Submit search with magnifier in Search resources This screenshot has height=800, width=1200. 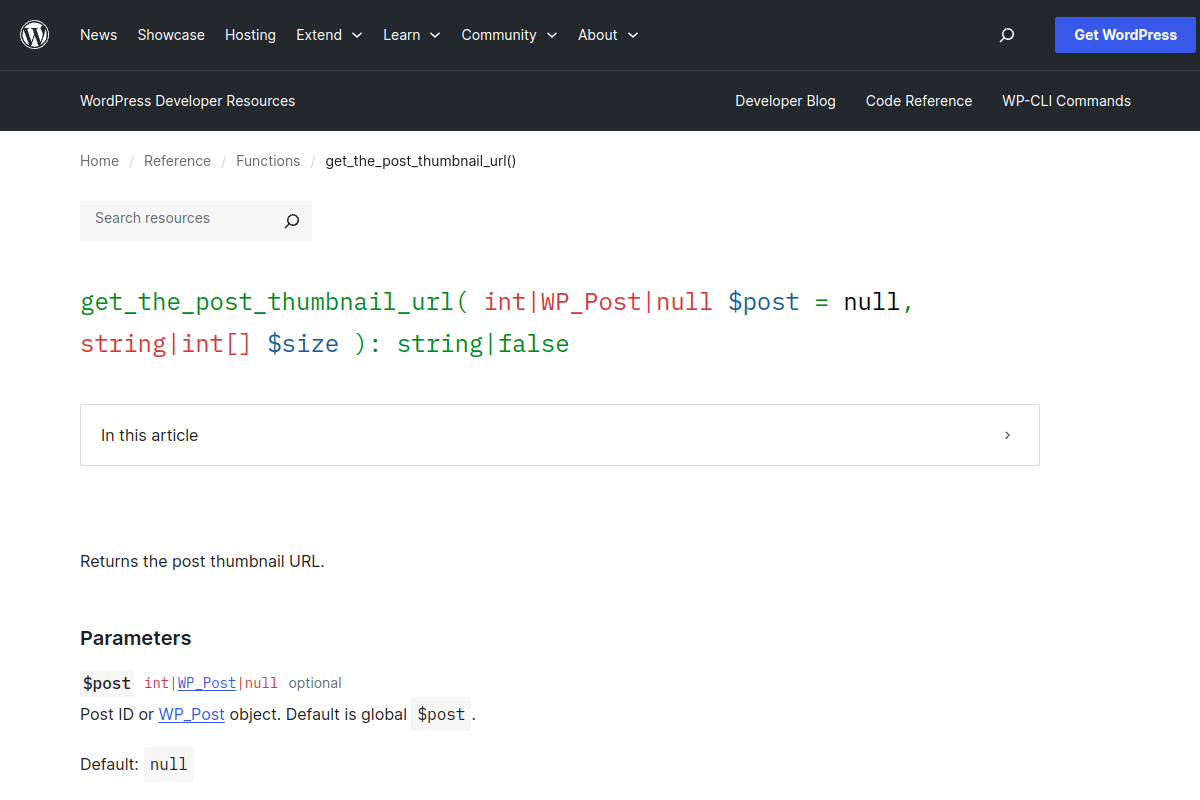(x=291, y=221)
